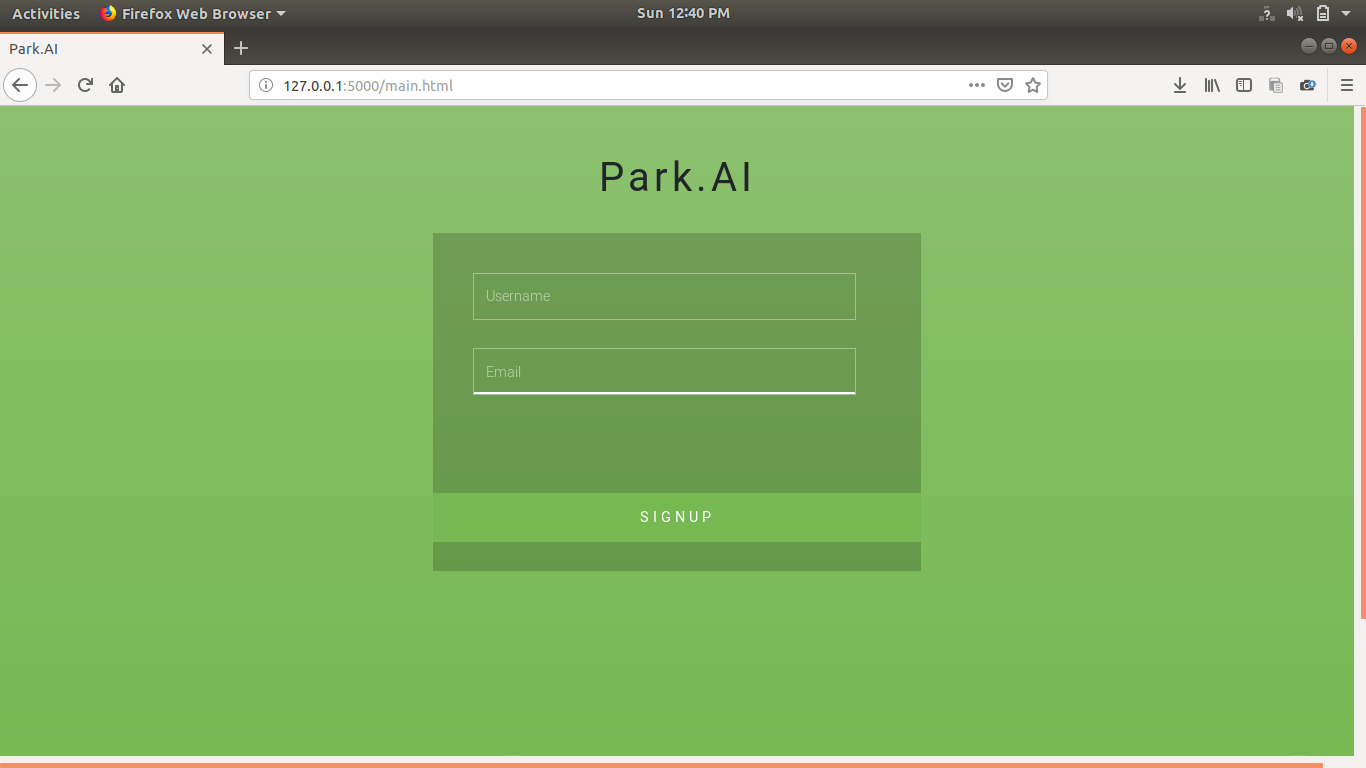Open the Activities overview
Screen dimensions: 1366x768
point(46,13)
